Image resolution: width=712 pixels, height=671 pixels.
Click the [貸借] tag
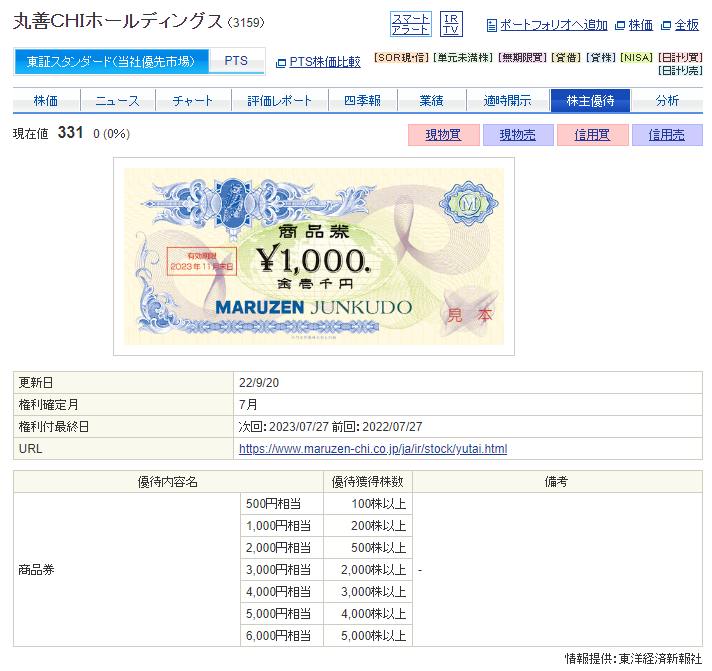click(566, 58)
